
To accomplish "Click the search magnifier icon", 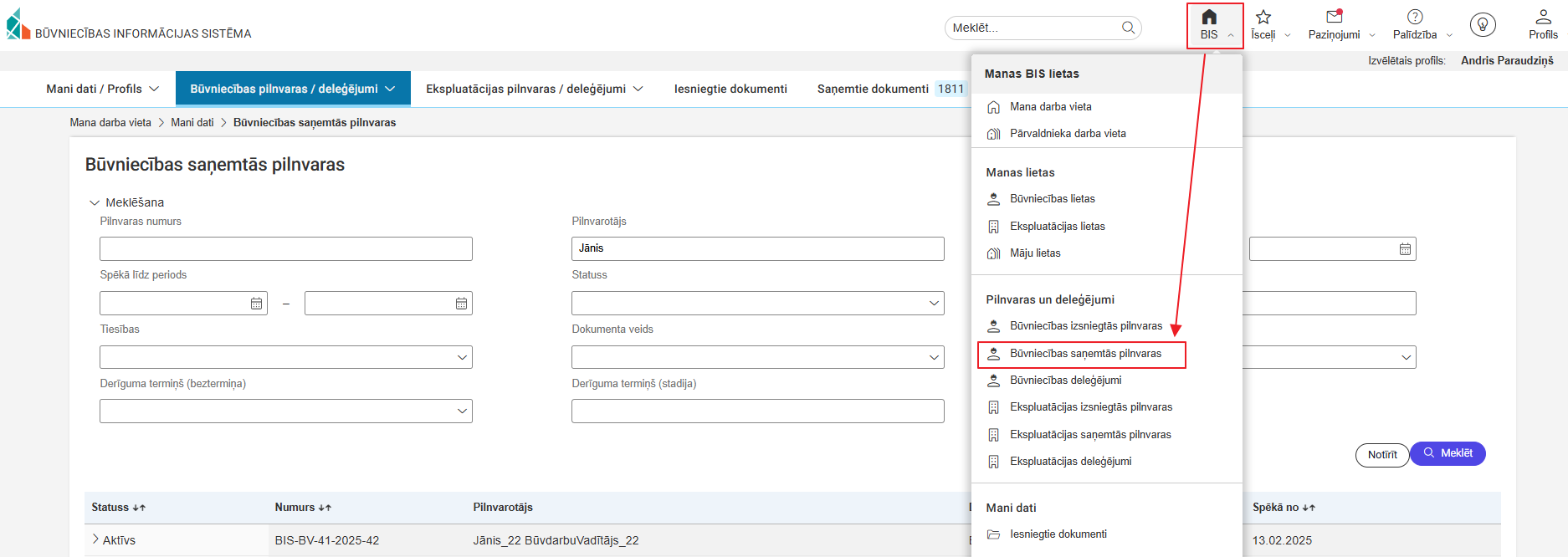I will tap(1128, 28).
